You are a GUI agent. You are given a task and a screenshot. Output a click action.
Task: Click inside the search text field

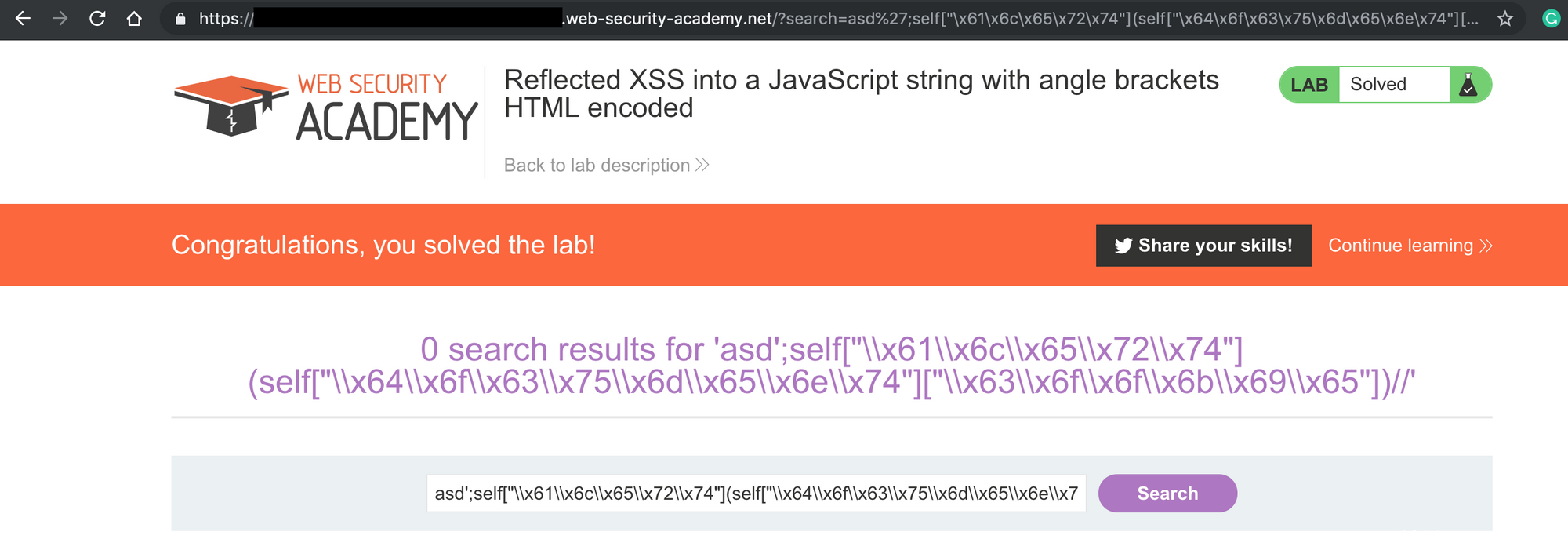click(x=756, y=494)
